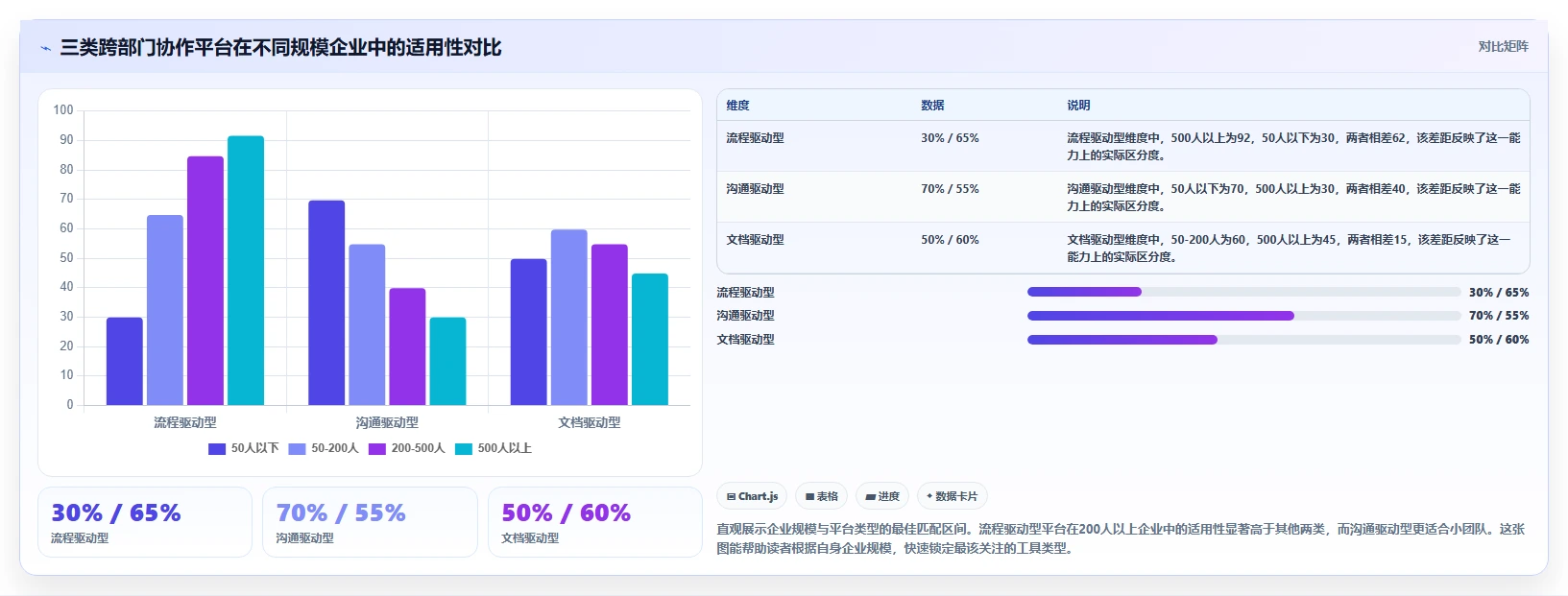Click the 500人以上 bar in 沟通驱动型 group

pyautogui.click(x=447, y=362)
